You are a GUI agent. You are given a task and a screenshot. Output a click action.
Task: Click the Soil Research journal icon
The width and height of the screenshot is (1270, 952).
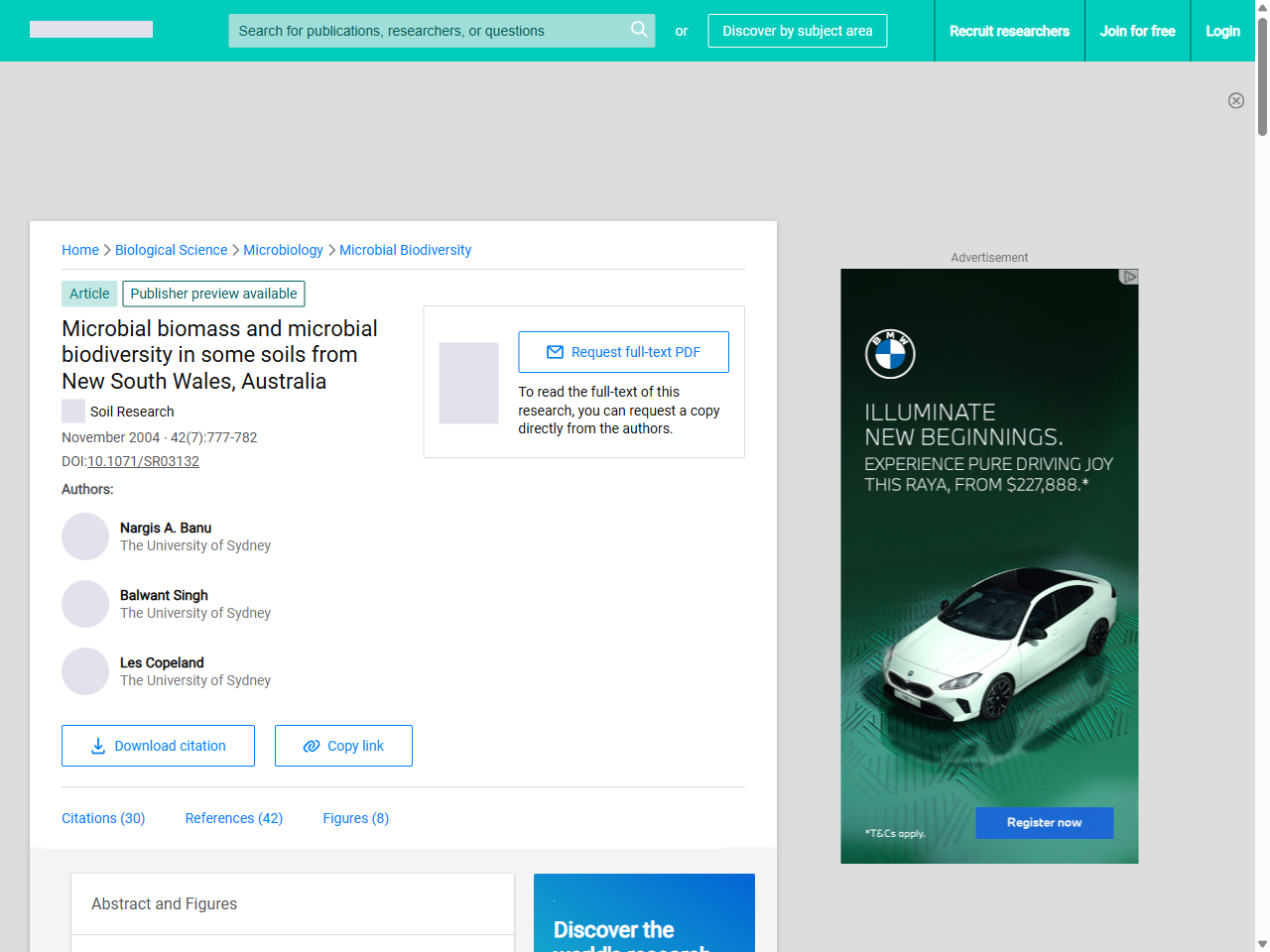click(x=73, y=411)
